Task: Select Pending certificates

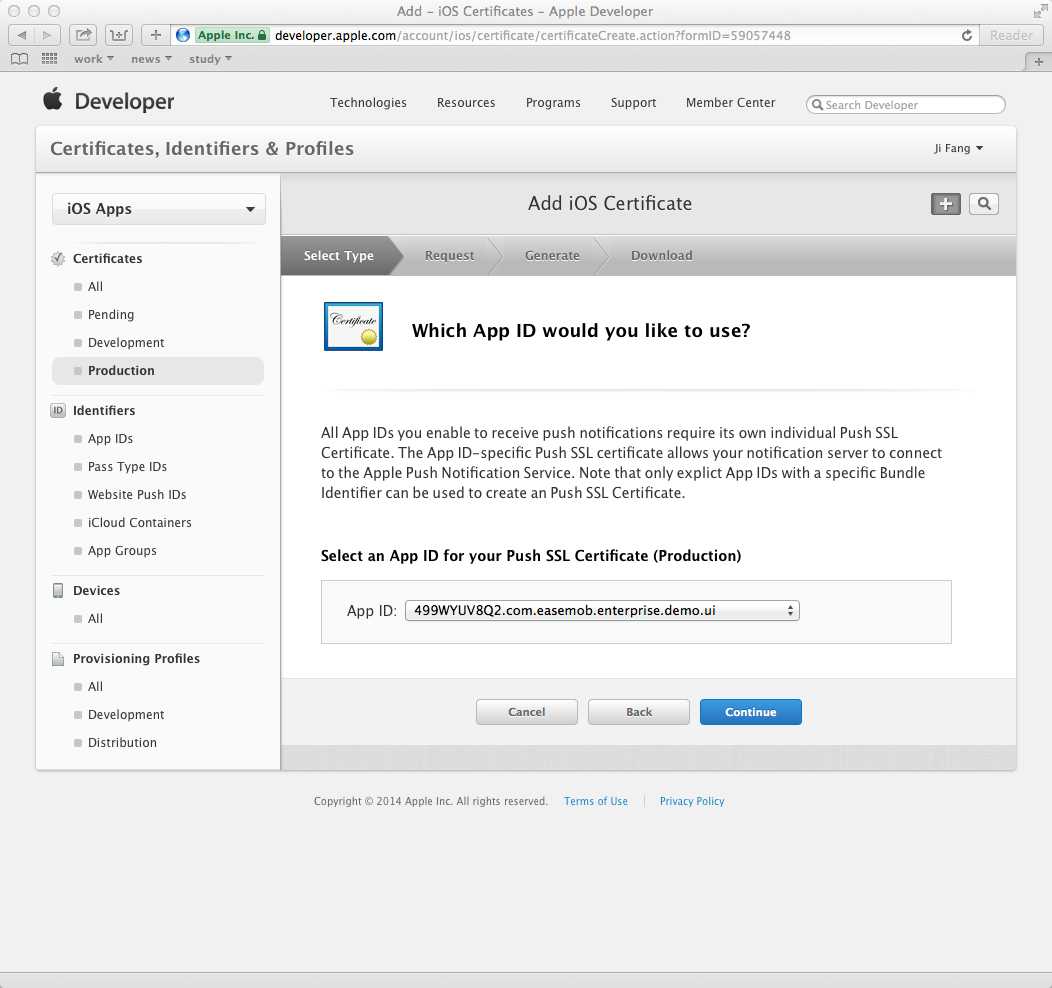Action: [x=111, y=315]
